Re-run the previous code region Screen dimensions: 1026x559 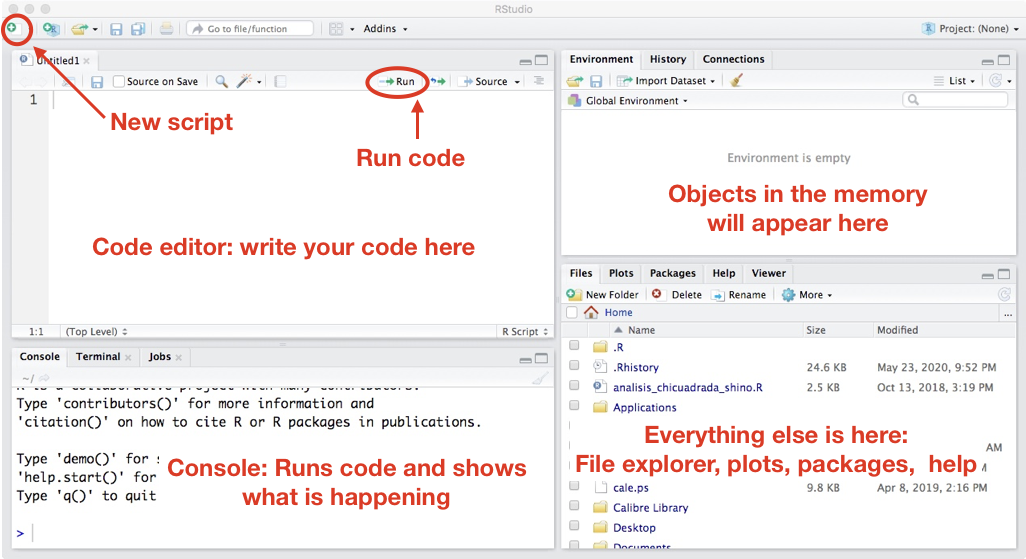438,81
